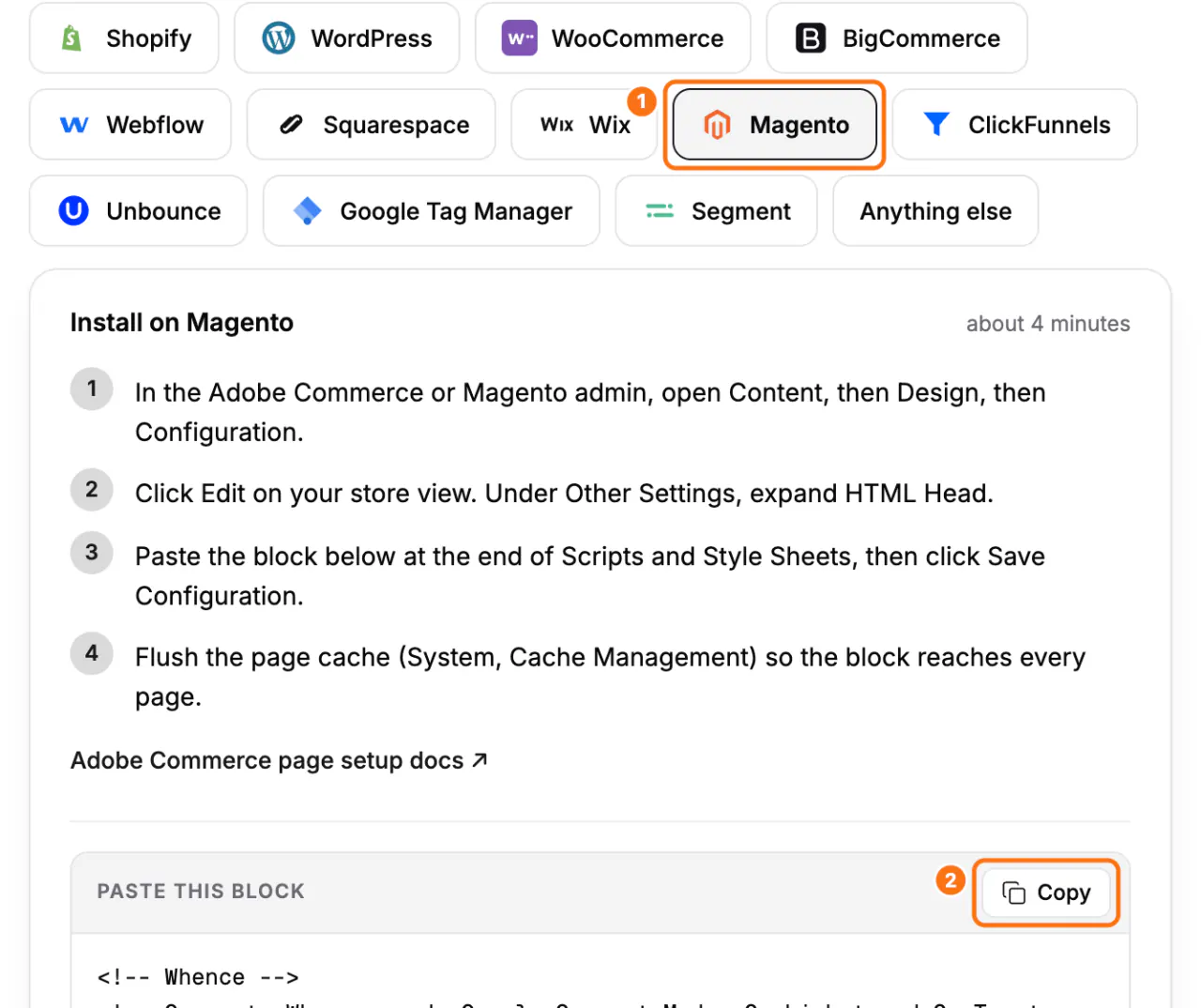Viewport: 1201px width, 1008px height.
Task: Click step 3 text about pasting the block
Action: 590,576
